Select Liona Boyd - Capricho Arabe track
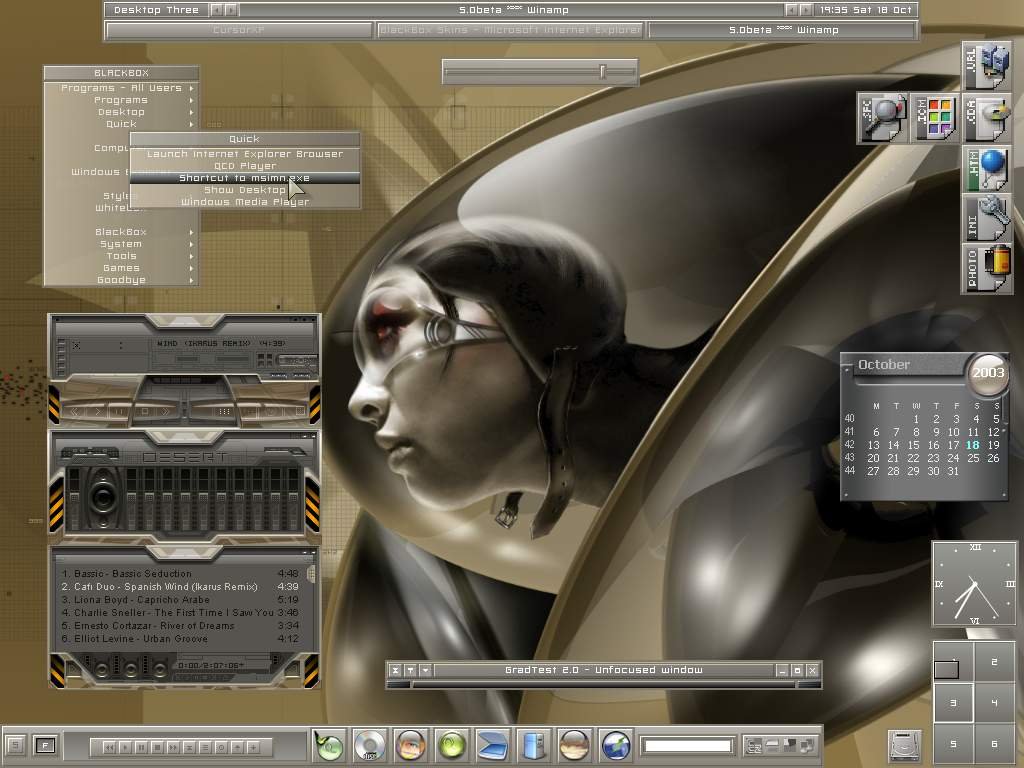 tap(180, 600)
